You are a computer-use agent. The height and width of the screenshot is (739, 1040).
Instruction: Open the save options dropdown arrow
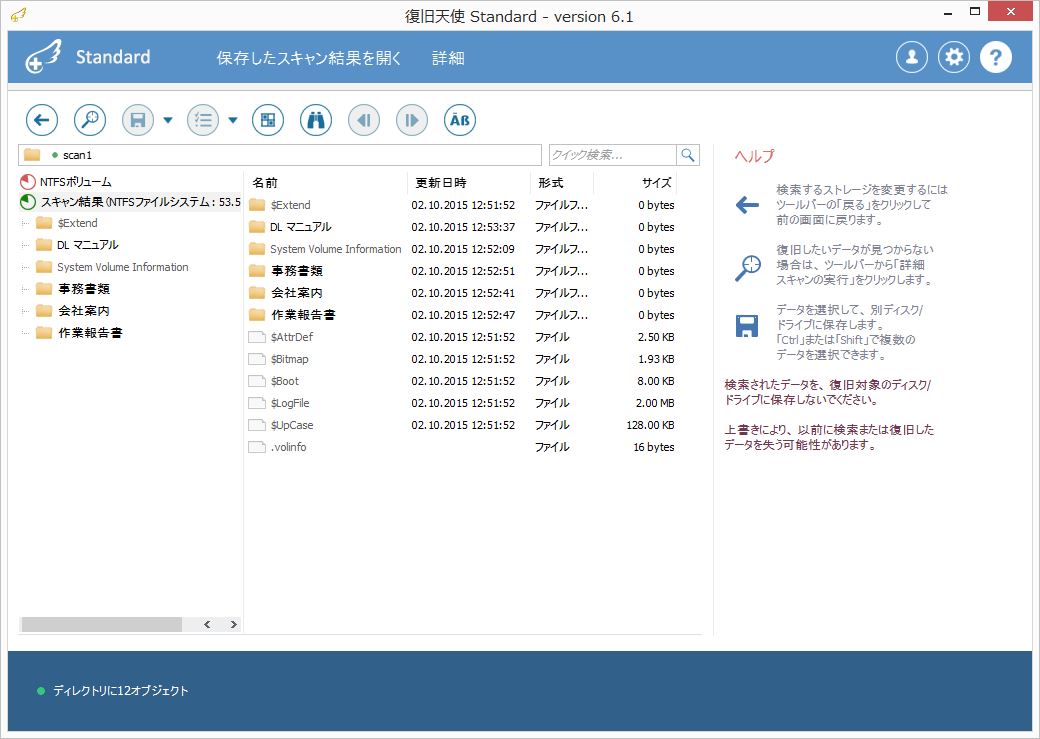[168, 120]
